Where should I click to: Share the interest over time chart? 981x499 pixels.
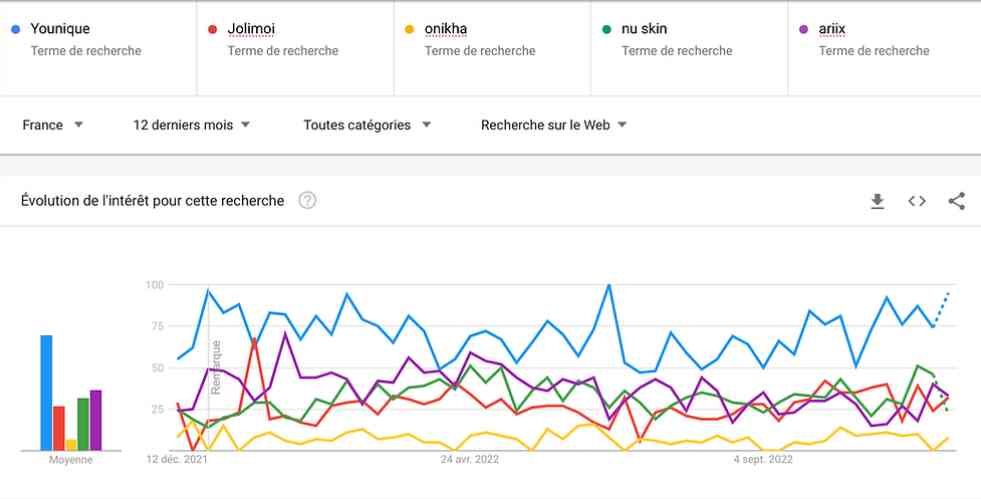point(956,201)
